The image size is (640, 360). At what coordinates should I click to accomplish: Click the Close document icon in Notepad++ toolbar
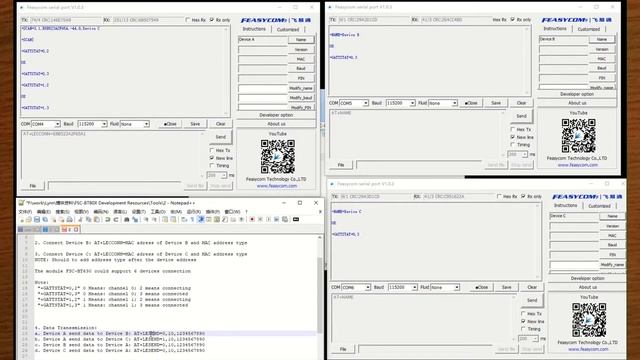[54, 220]
